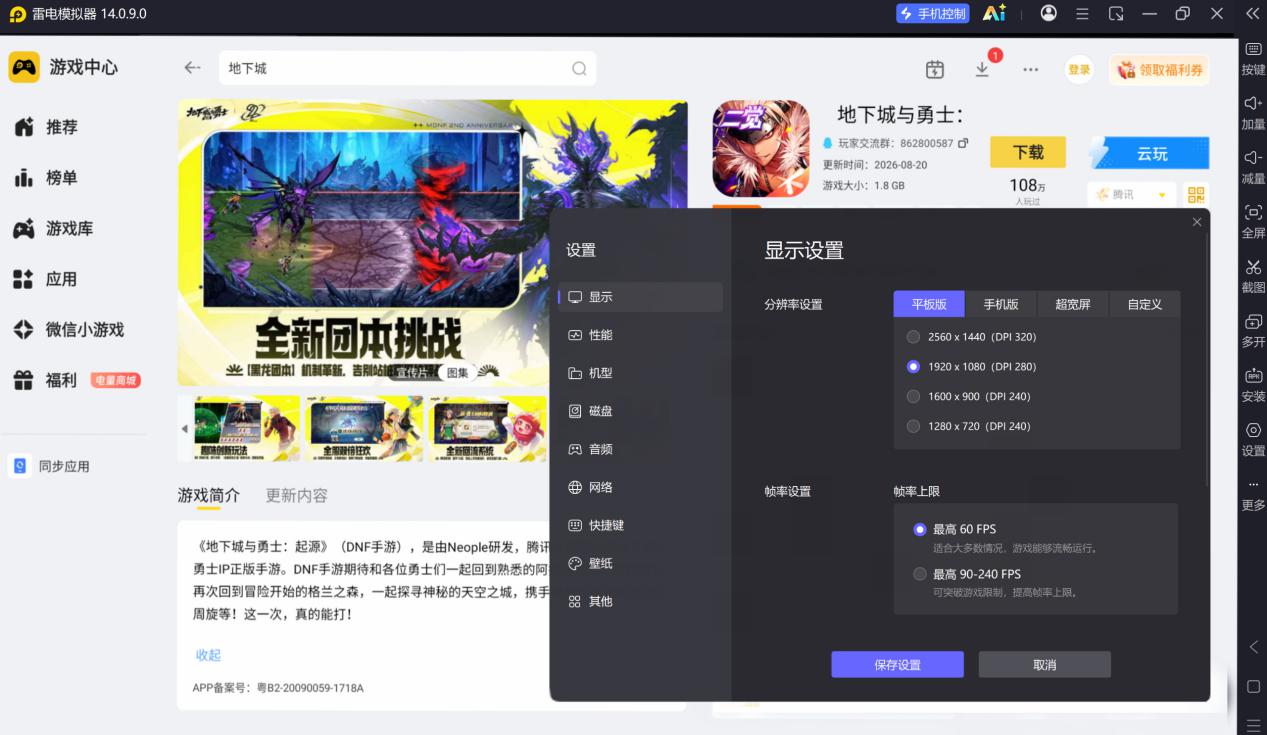This screenshot has width=1267, height=735.
Task: Select 1600 x 900 resolution
Action: [x=913, y=396]
